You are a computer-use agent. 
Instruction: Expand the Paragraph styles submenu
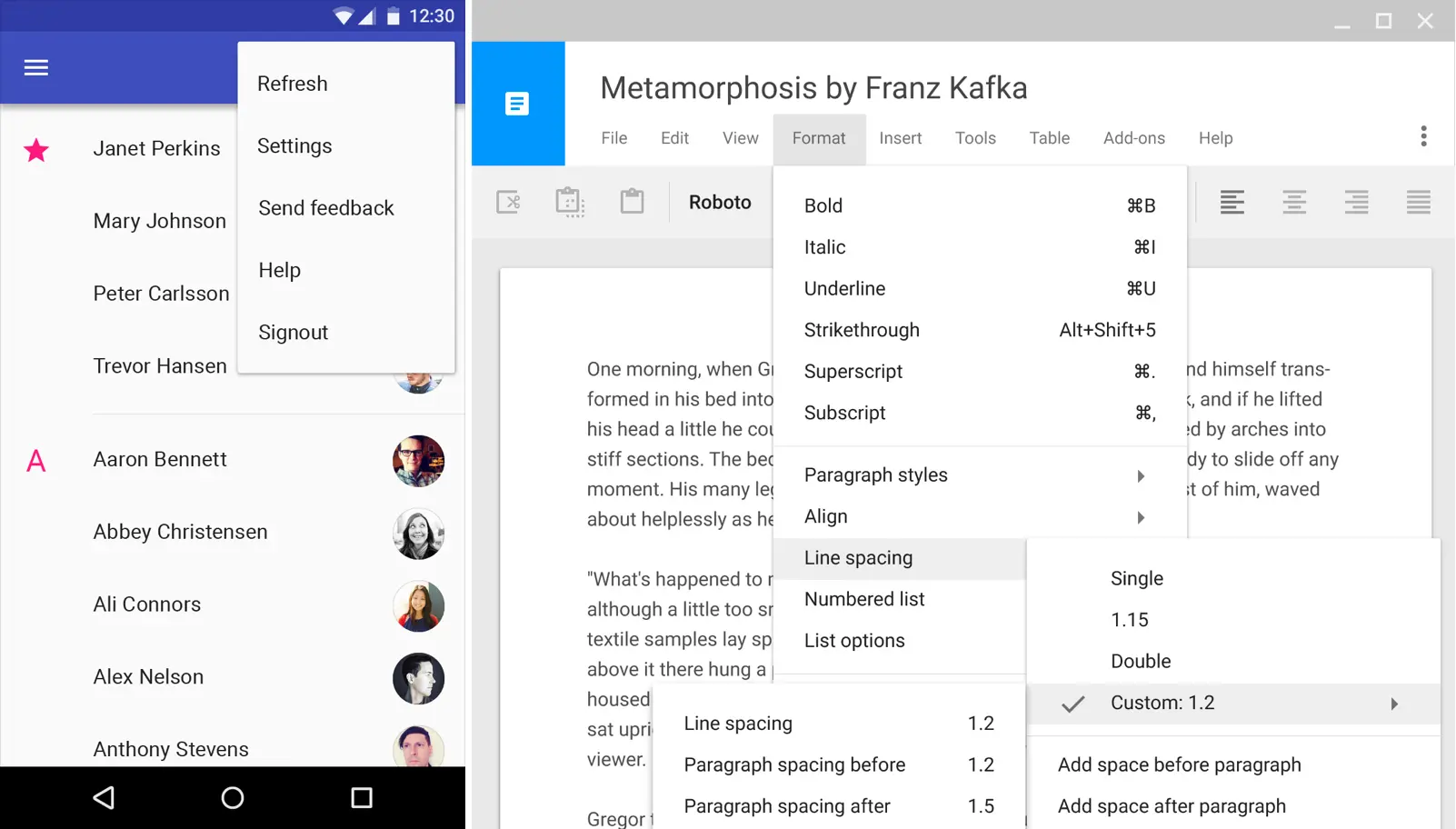(x=980, y=475)
